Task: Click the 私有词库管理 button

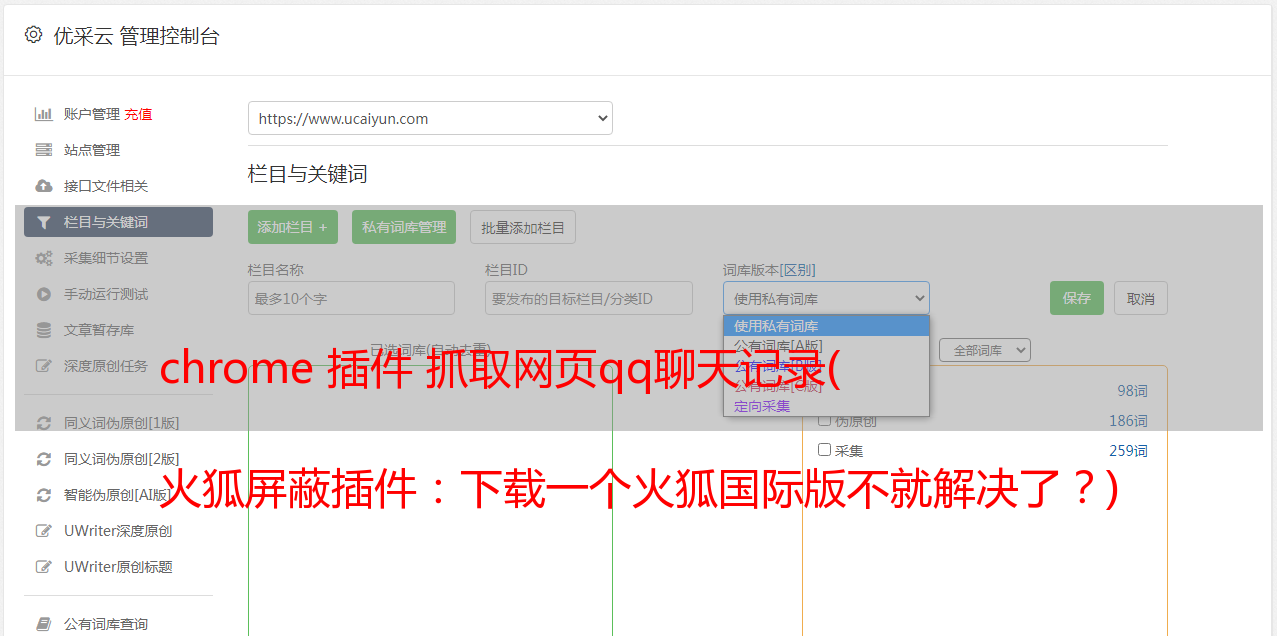Action: click(404, 227)
